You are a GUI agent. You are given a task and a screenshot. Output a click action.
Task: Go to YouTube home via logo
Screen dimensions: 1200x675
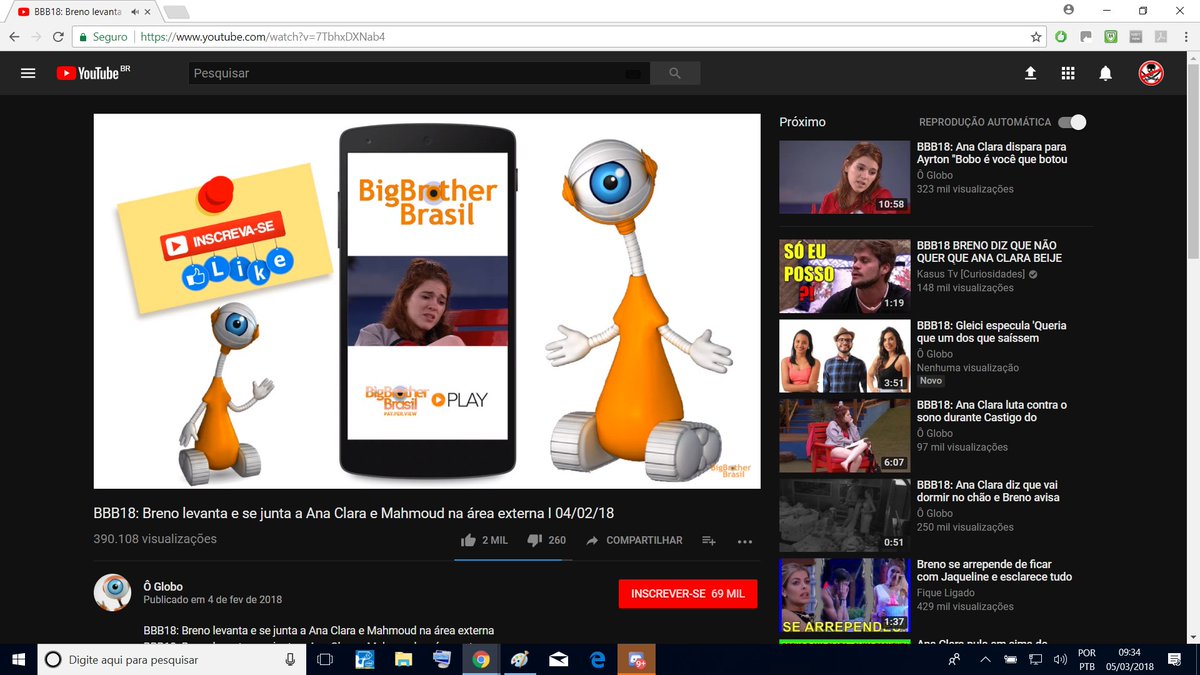point(93,73)
